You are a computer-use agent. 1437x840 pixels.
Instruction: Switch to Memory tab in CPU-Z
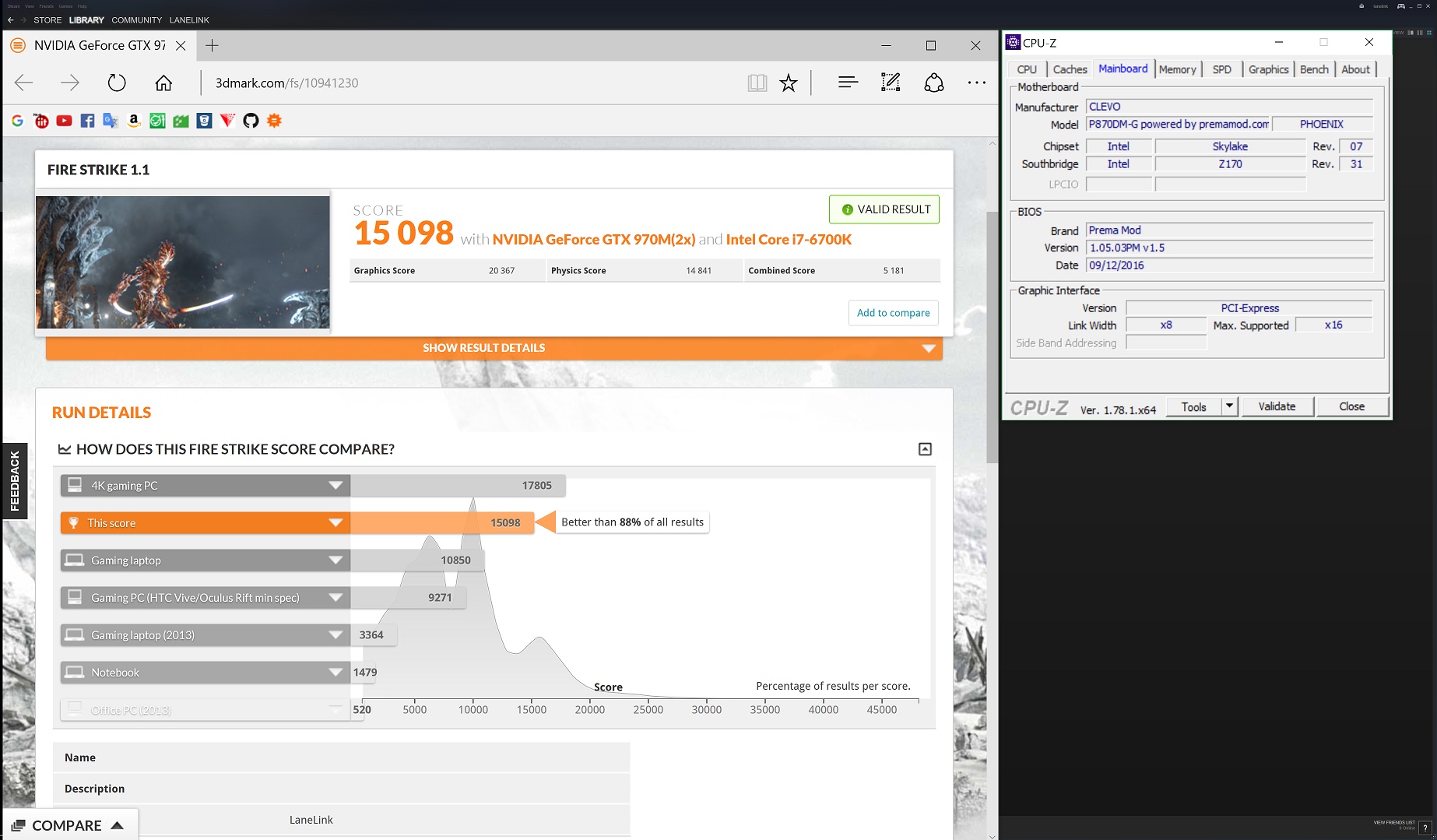[1177, 69]
